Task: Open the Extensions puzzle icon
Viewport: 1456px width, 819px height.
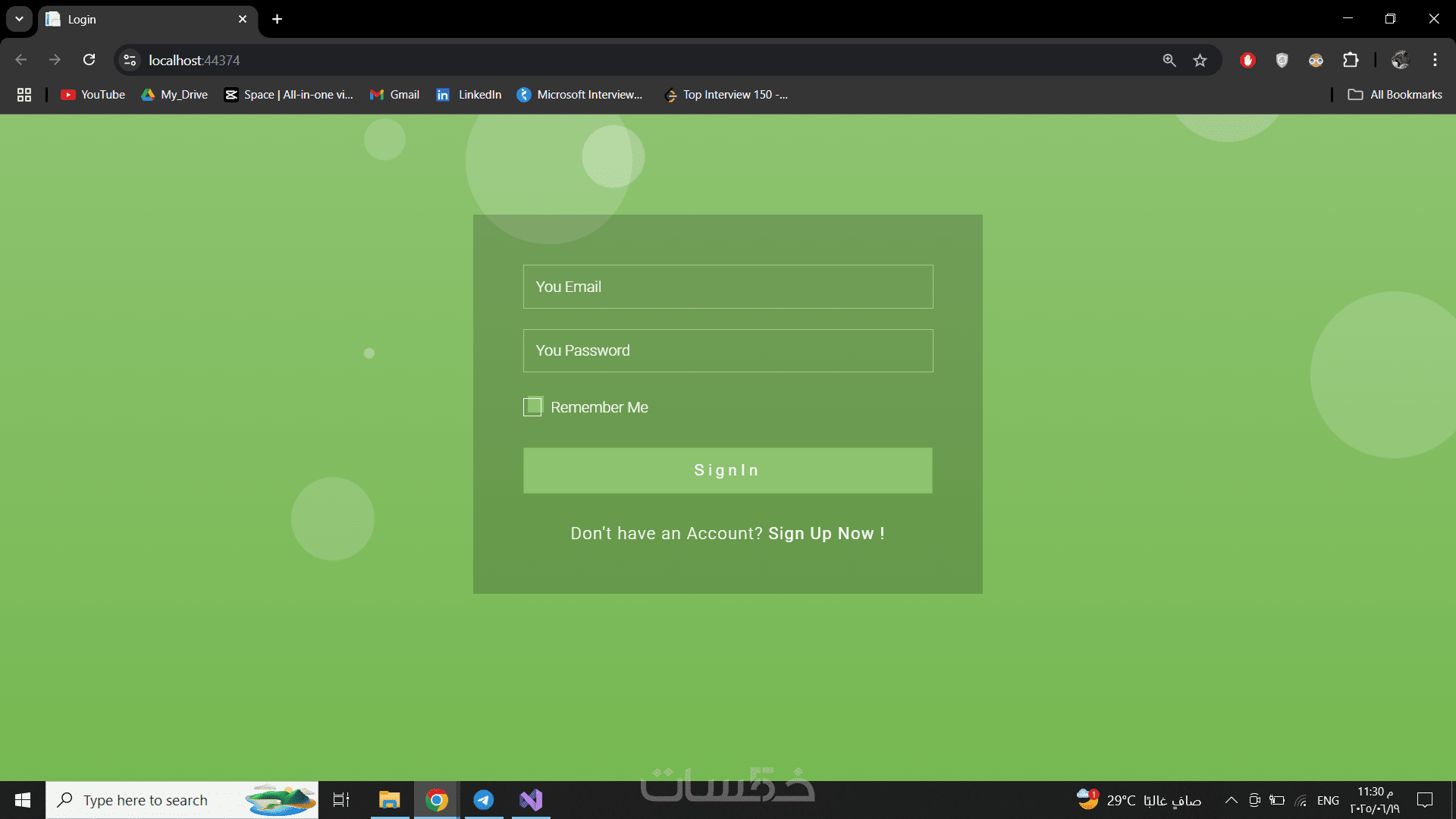Action: (x=1351, y=60)
